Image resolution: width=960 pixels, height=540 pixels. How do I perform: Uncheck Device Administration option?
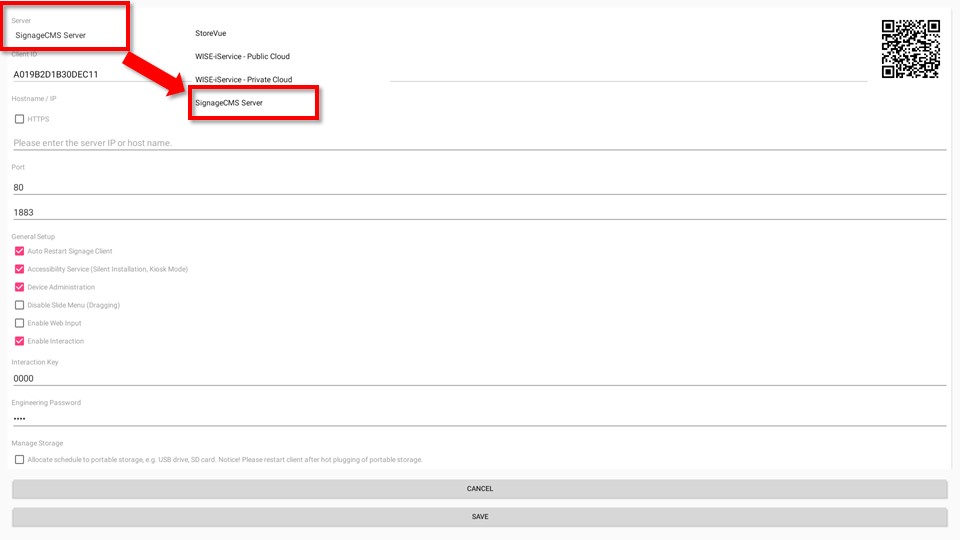tap(19, 287)
